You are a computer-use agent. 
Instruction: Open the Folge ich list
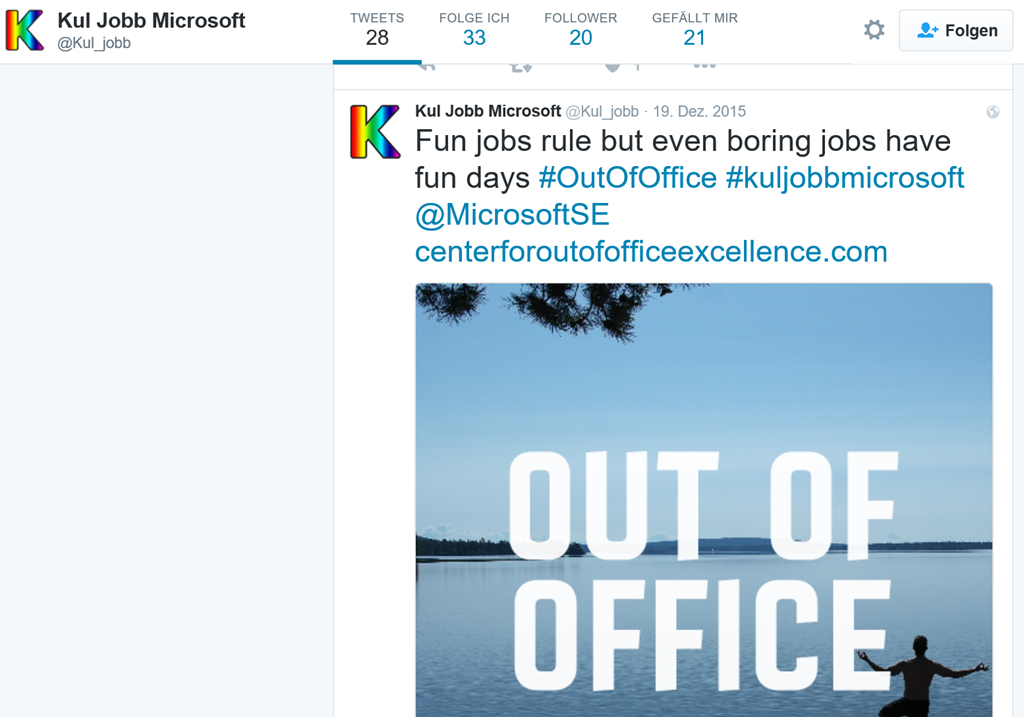tap(474, 30)
